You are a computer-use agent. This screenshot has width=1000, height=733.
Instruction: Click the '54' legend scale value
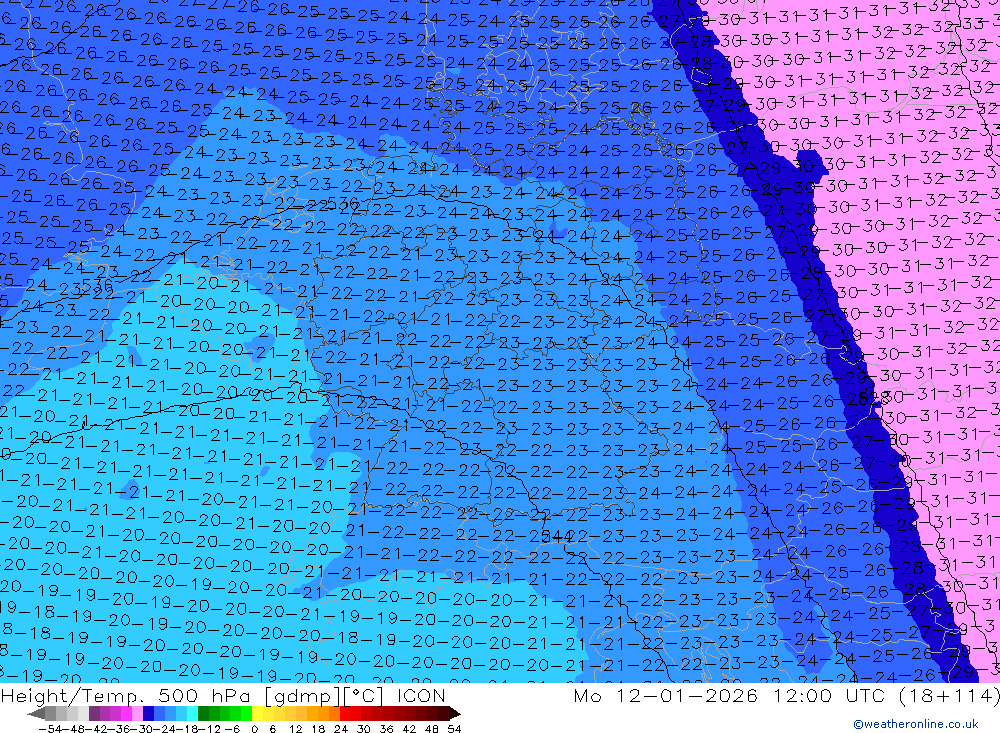click(454, 729)
